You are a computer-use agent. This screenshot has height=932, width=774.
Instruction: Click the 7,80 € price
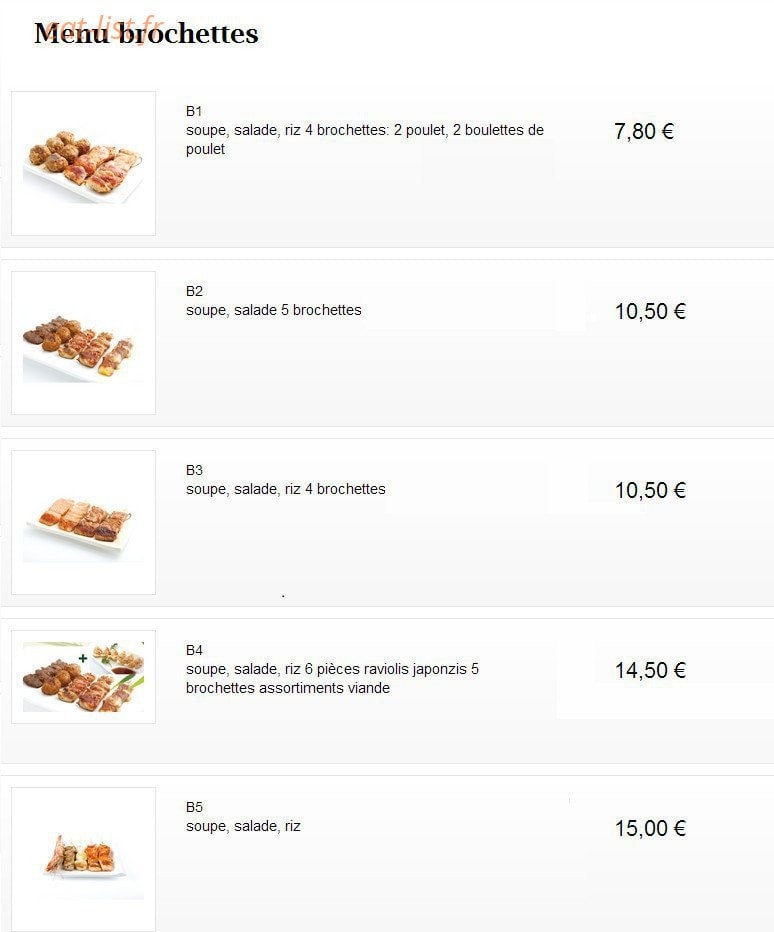pyautogui.click(x=644, y=131)
